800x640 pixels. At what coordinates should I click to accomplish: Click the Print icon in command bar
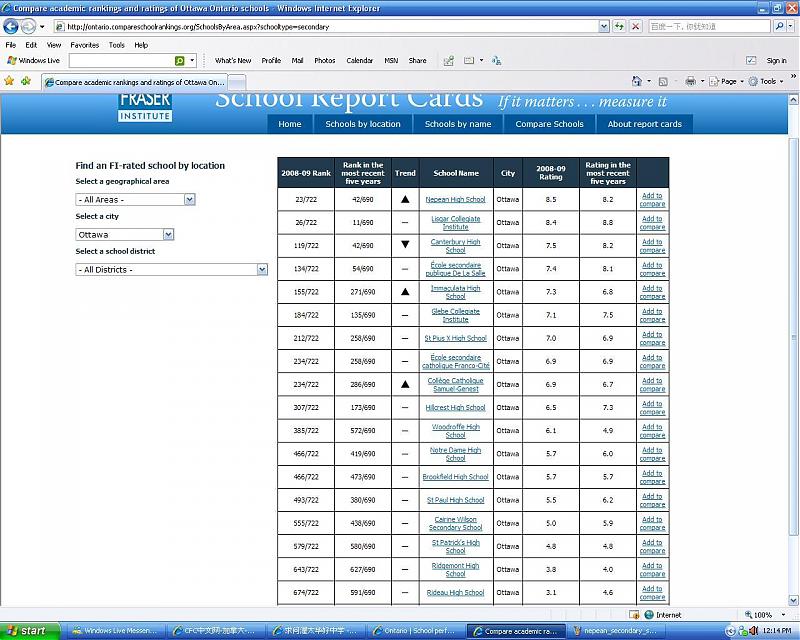(690, 82)
